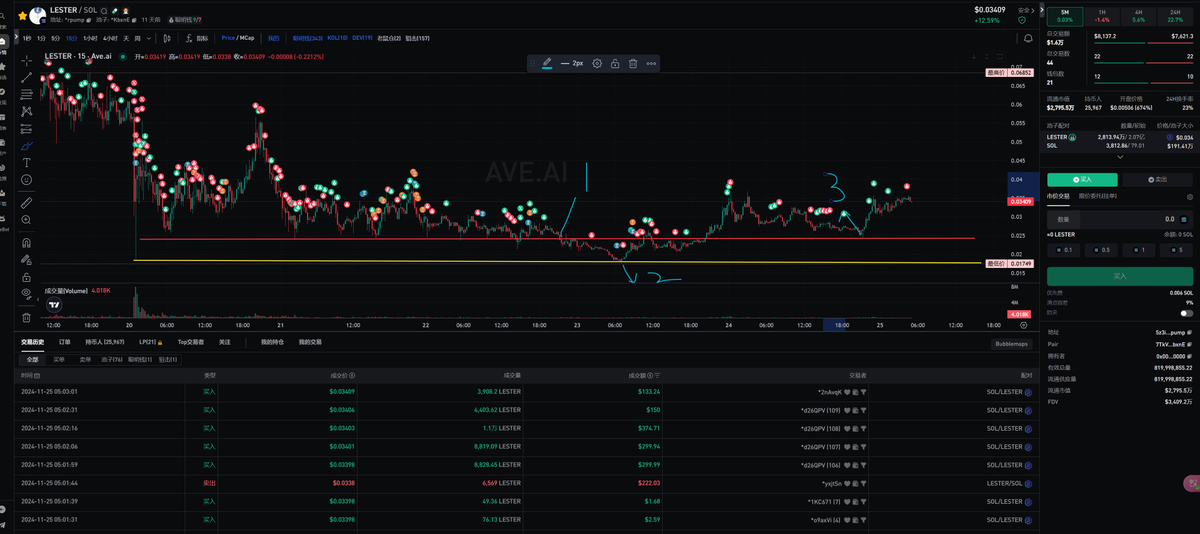Screen dimensions: 1200x534
Task: Click the favorite star next to LESTER/SOL
Action: coord(22,15)
